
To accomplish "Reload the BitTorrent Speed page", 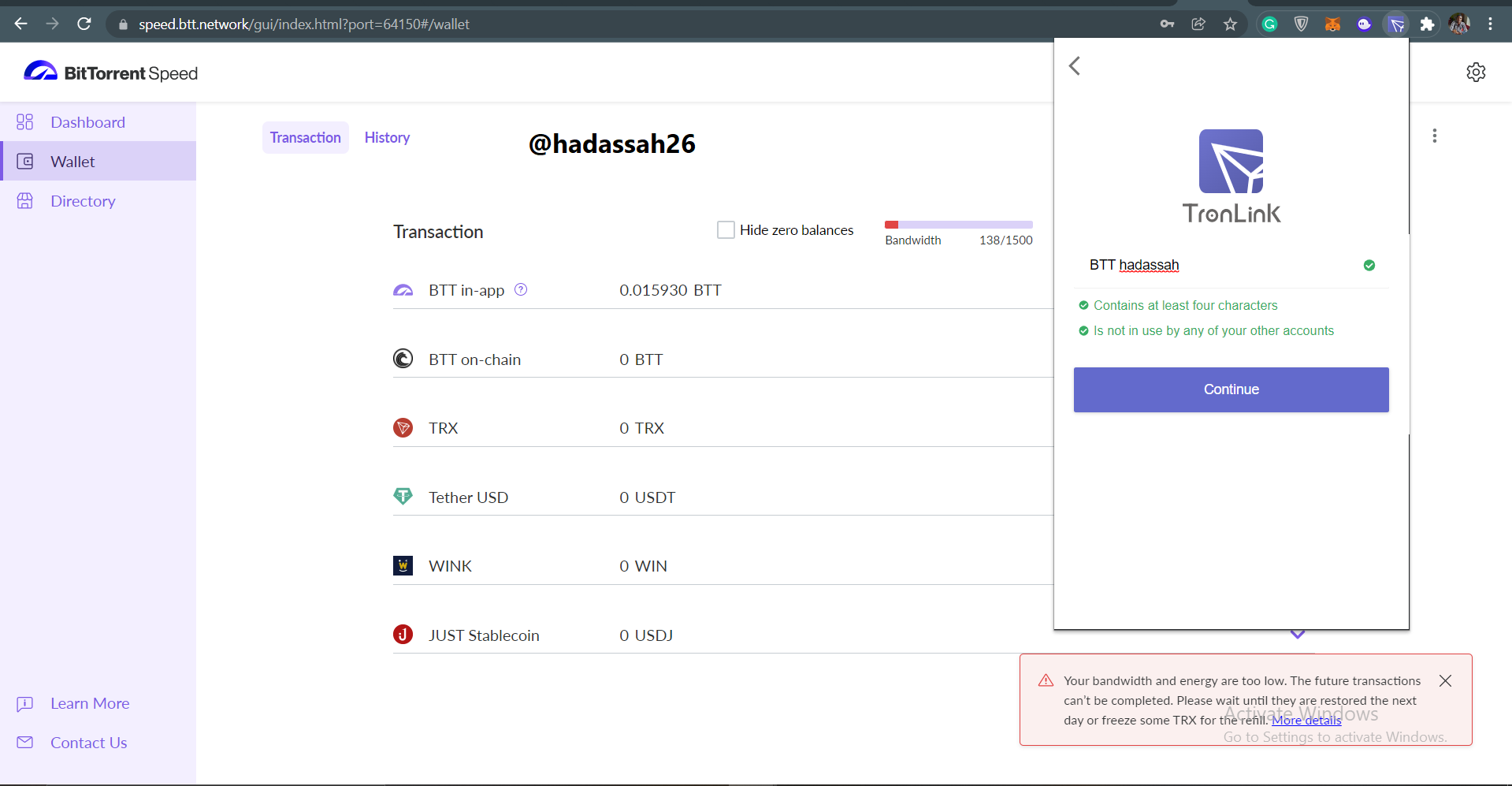I will click(x=84, y=24).
